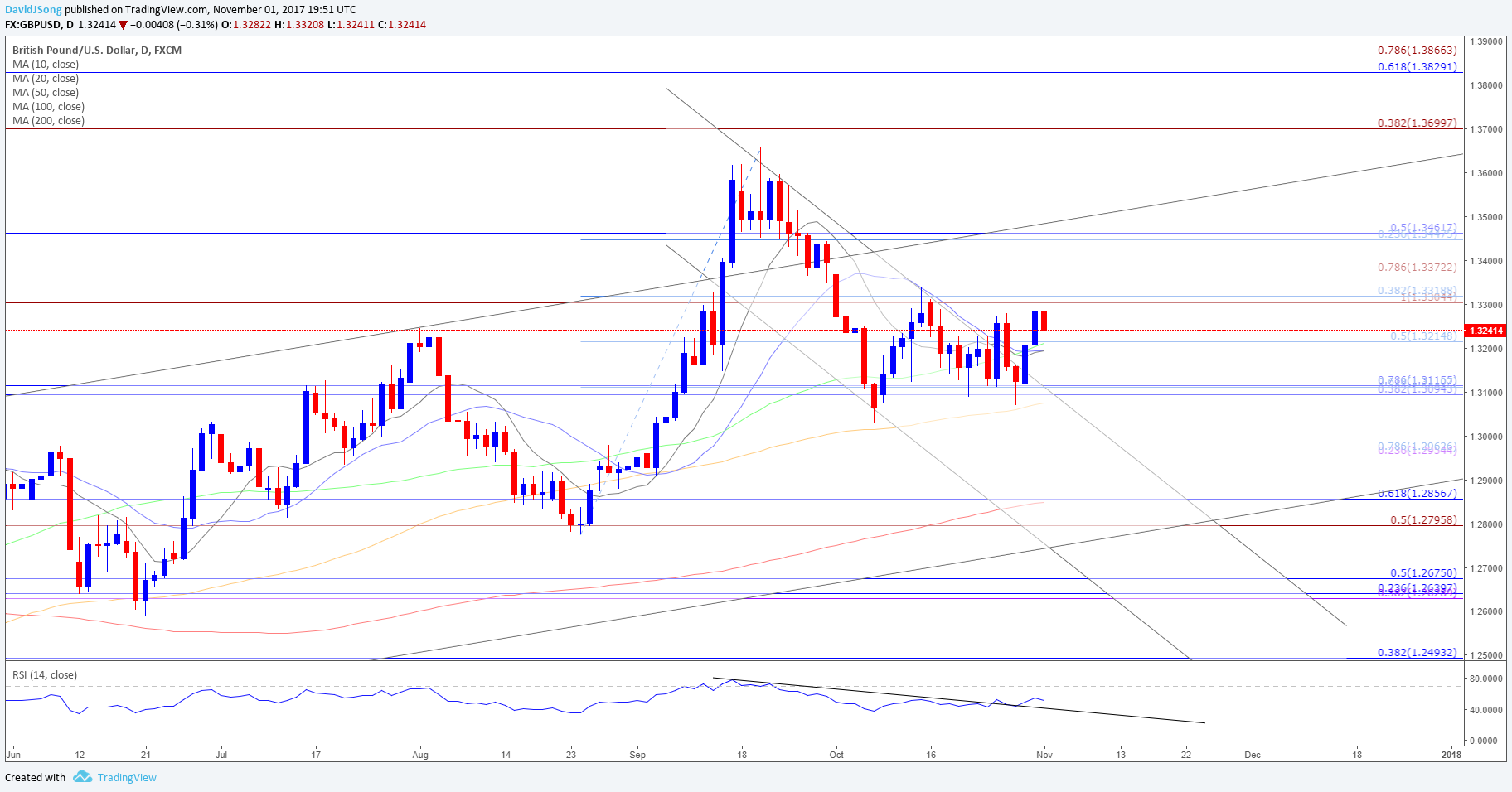
Task: Click the 2018 label on time axis
Action: tap(1451, 755)
